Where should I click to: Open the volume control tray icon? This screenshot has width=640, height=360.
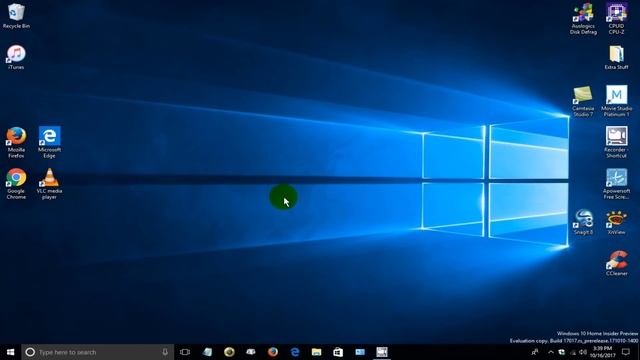click(583, 352)
